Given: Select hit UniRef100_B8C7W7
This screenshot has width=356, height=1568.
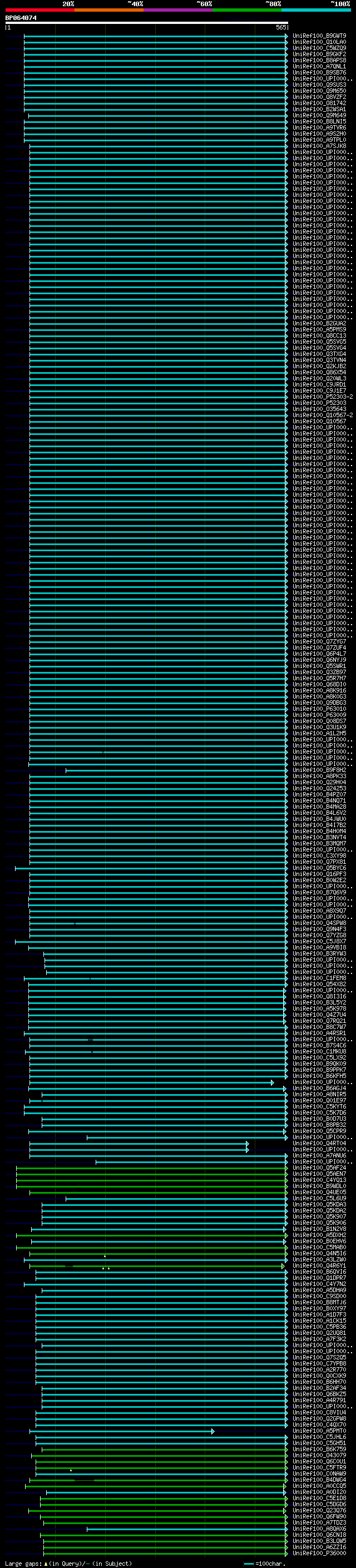Looking at the screenshot, I should click(x=319, y=1027).
